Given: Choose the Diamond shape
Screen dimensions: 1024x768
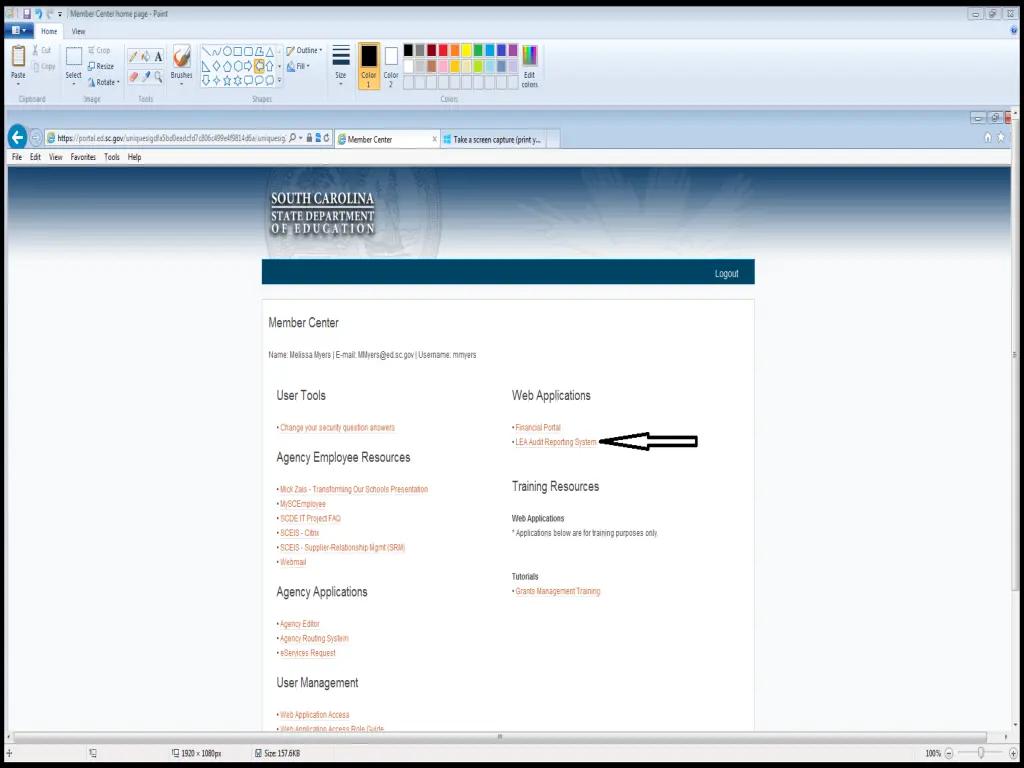Looking at the screenshot, I should [216, 66].
